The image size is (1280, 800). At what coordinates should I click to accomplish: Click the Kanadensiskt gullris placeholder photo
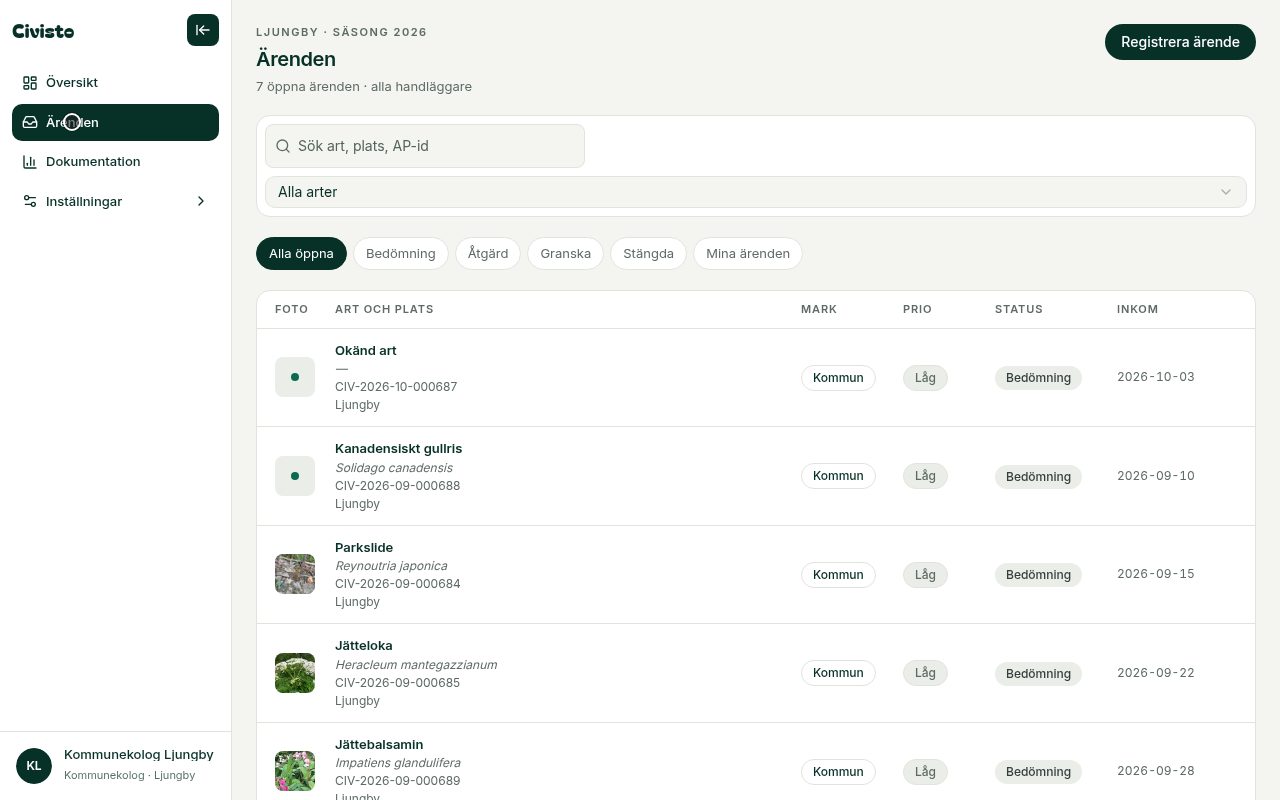coord(295,476)
